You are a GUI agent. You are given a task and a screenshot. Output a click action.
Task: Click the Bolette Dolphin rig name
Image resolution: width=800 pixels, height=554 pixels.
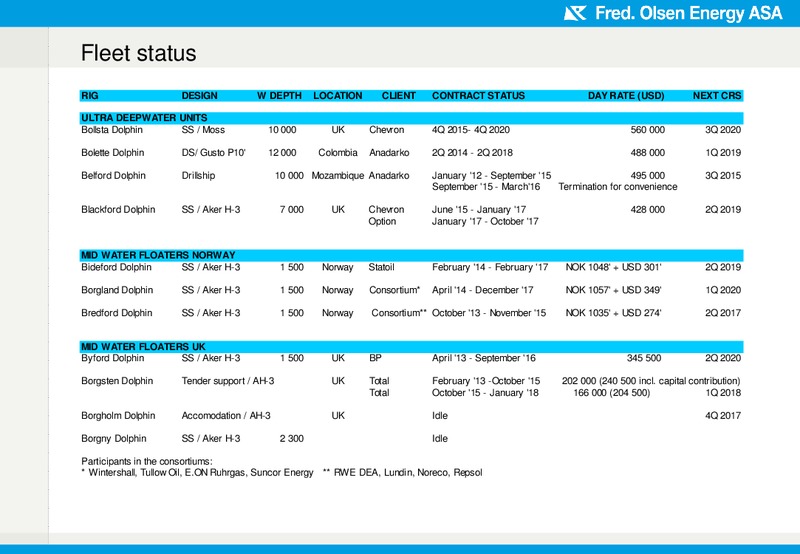tap(113, 153)
